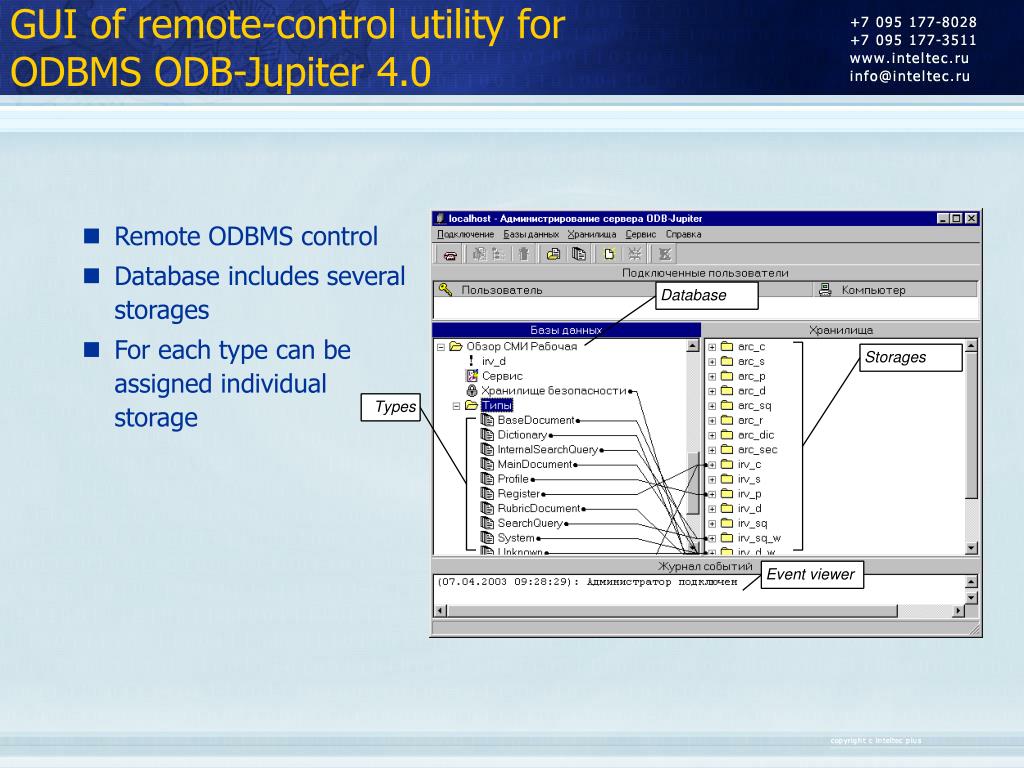Click the stacked documents copy toolbar icon
The width and height of the screenshot is (1024, 768).
pos(579,254)
